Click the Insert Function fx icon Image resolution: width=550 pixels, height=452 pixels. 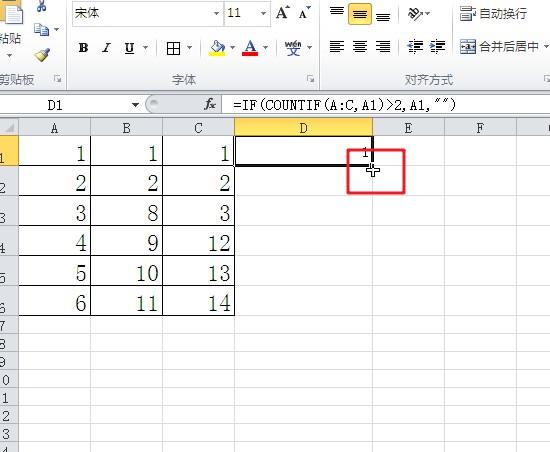pyautogui.click(x=210, y=104)
